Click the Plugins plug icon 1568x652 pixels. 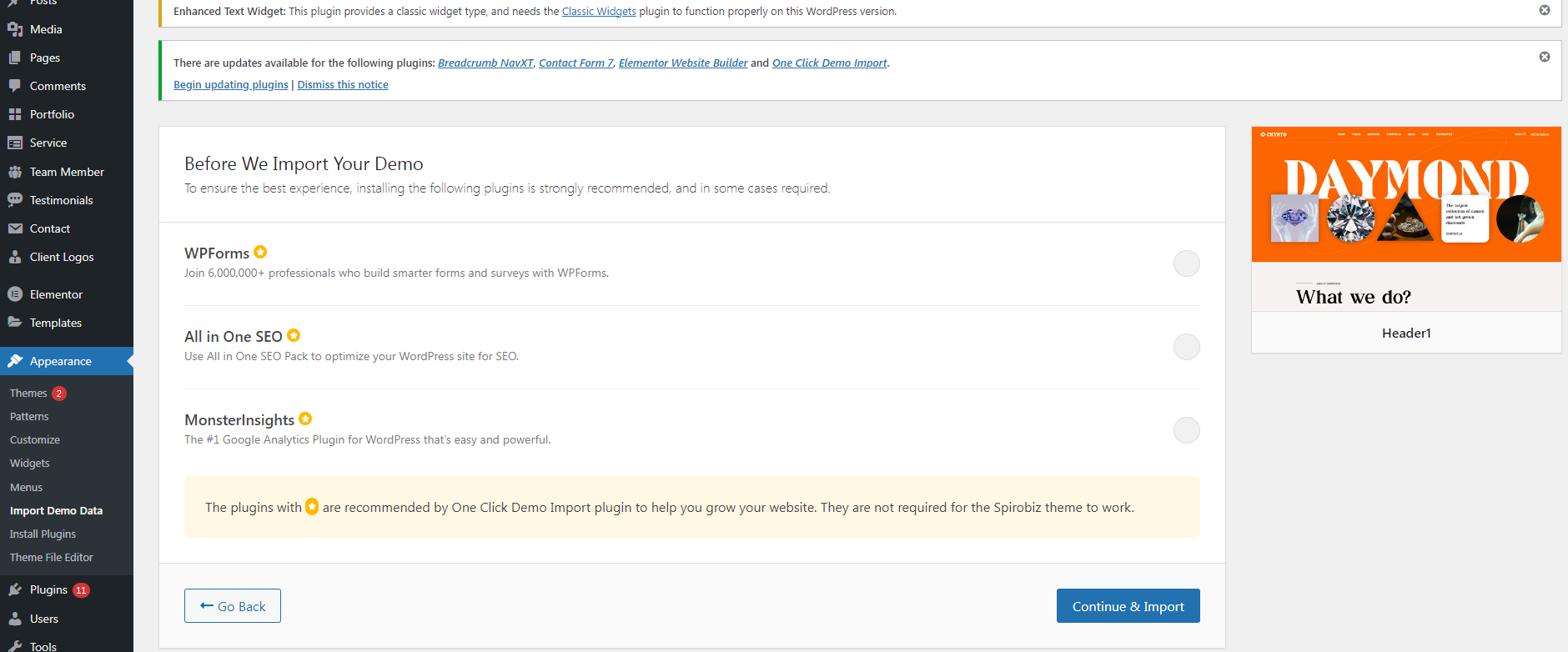point(15,589)
